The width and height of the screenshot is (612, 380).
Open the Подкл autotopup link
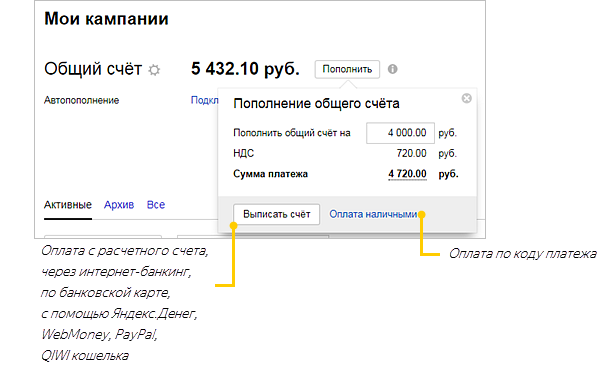204,100
